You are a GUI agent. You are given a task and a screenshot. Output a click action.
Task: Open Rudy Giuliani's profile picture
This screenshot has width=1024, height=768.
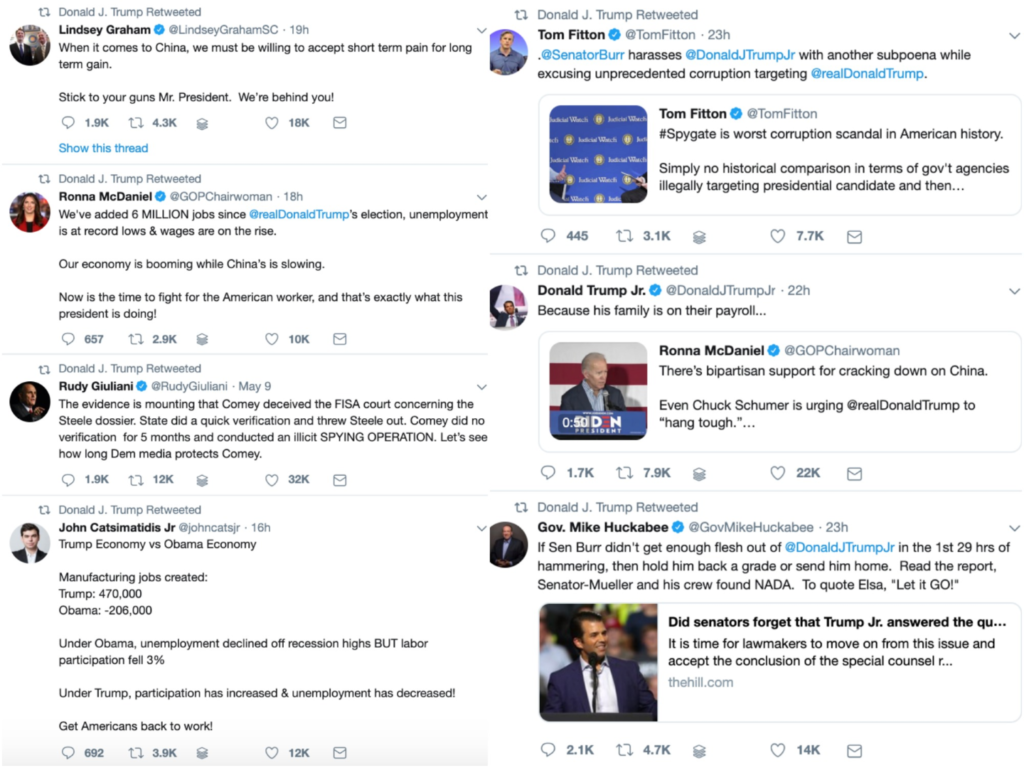[29, 402]
